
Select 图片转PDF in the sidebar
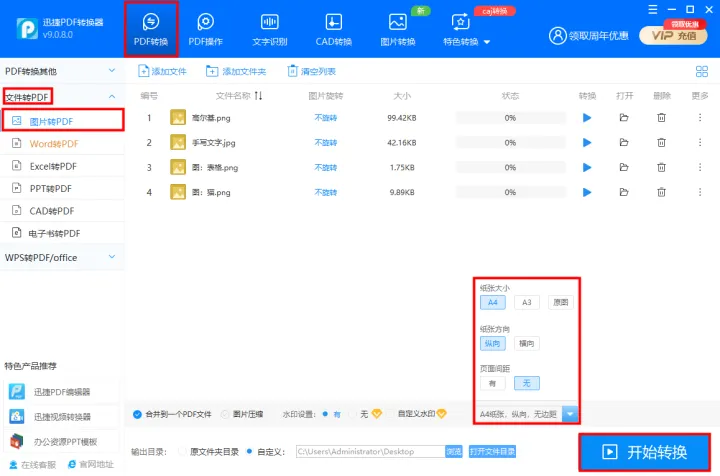click(63, 121)
